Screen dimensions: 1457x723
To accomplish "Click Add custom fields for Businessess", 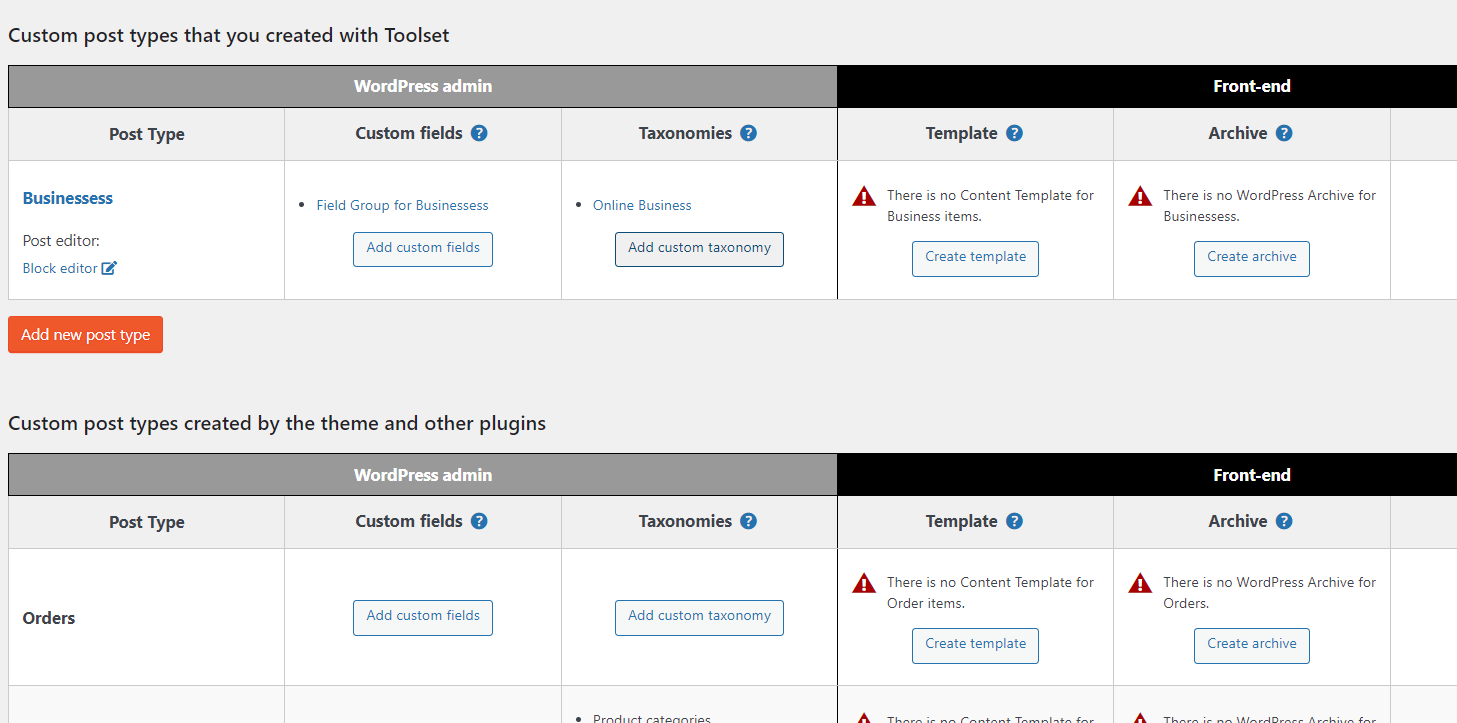I will coord(423,248).
